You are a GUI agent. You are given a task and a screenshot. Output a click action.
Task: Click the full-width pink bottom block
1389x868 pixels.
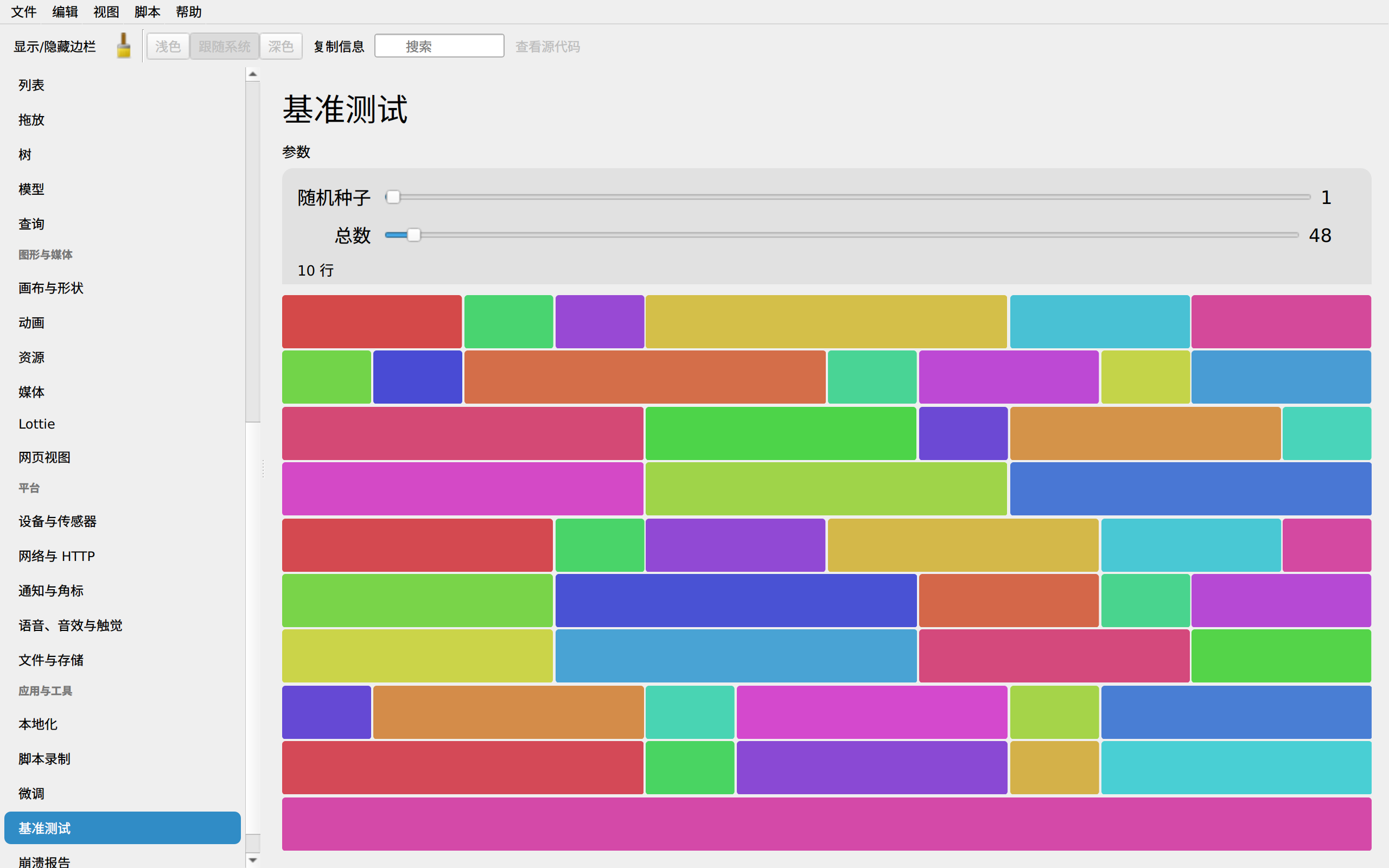tap(826, 824)
